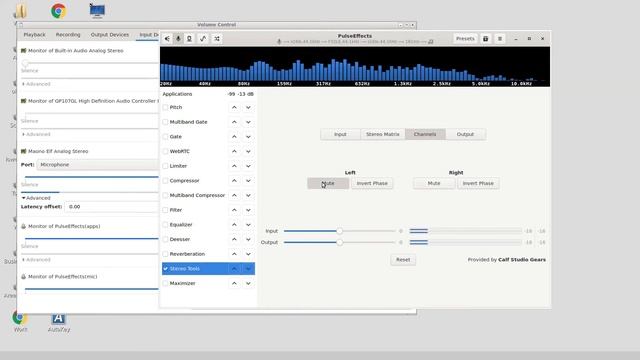The width and height of the screenshot is (640, 360).
Task: Invert Phase of the Left channel
Action: coord(372,183)
